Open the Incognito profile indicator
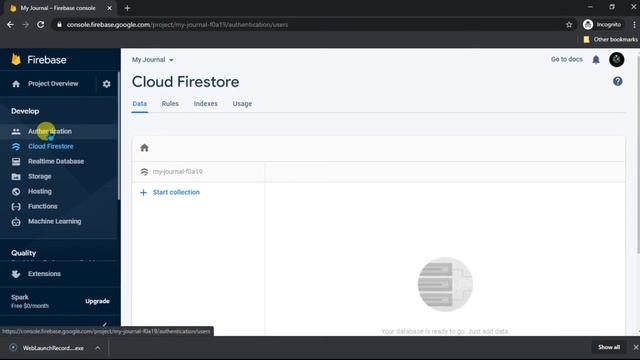This screenshot has height=360, width=640. pos(602,25)
